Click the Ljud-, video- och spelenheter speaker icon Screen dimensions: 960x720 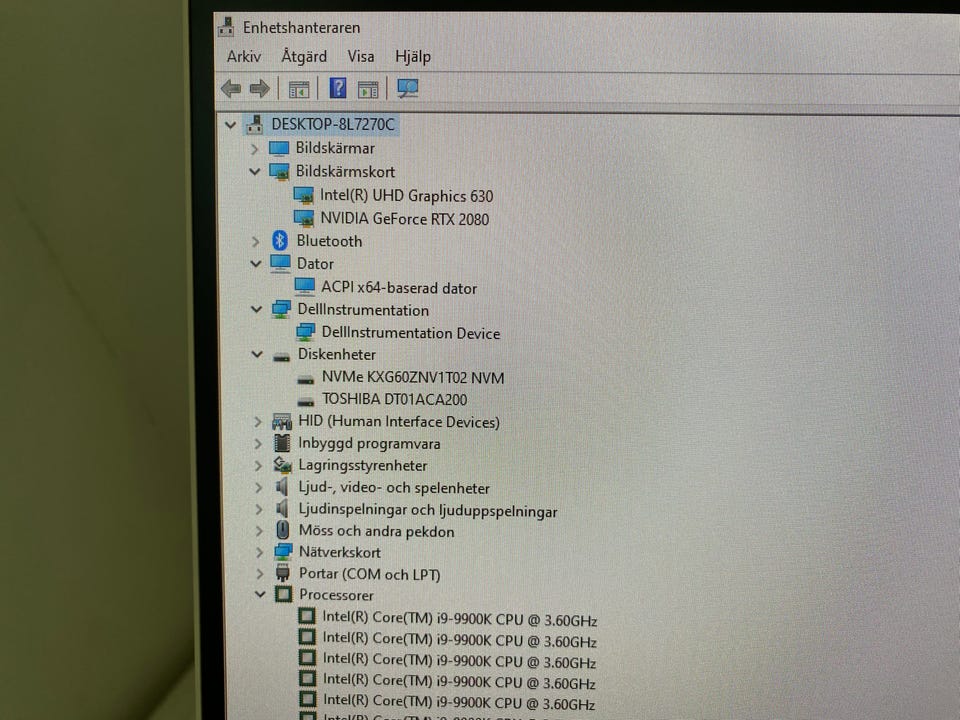click(x=282, y=487)
